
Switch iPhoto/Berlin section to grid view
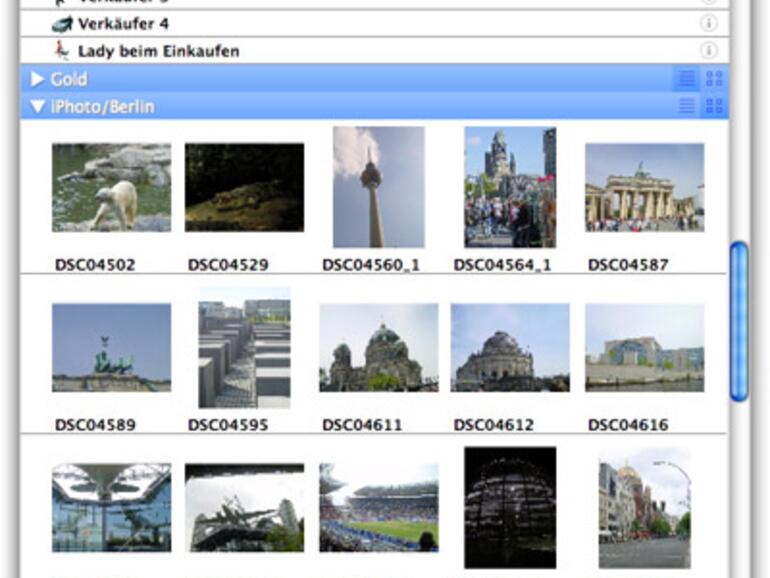(x=714, y=106)
